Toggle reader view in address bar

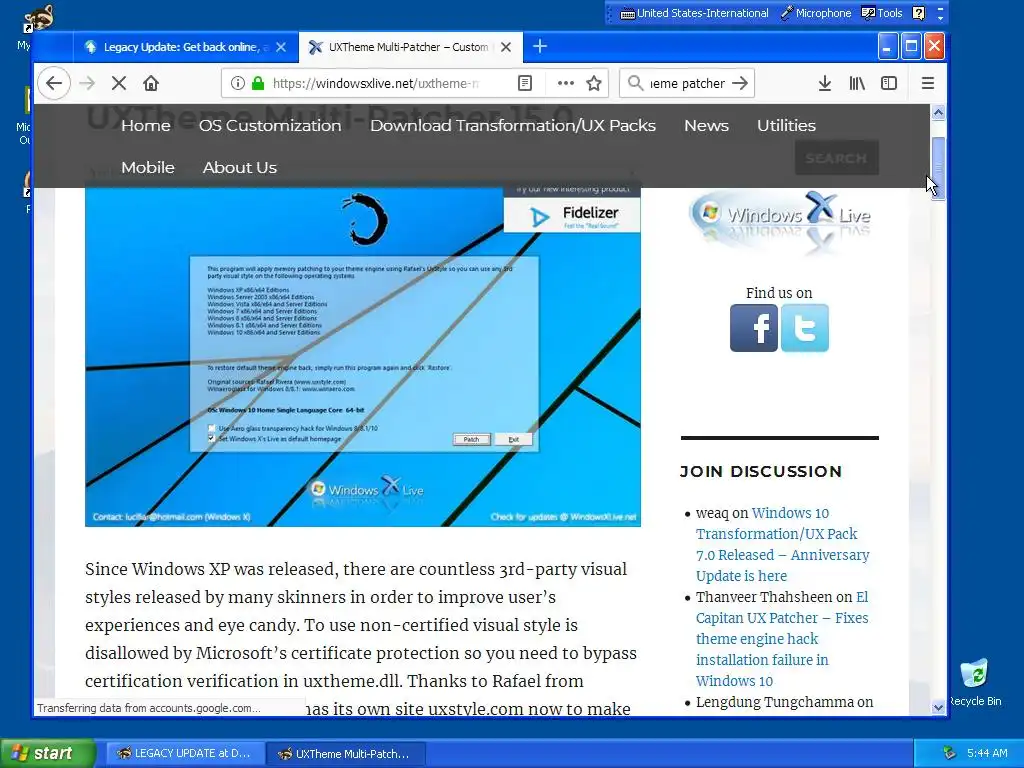click(x=525, y=83)
